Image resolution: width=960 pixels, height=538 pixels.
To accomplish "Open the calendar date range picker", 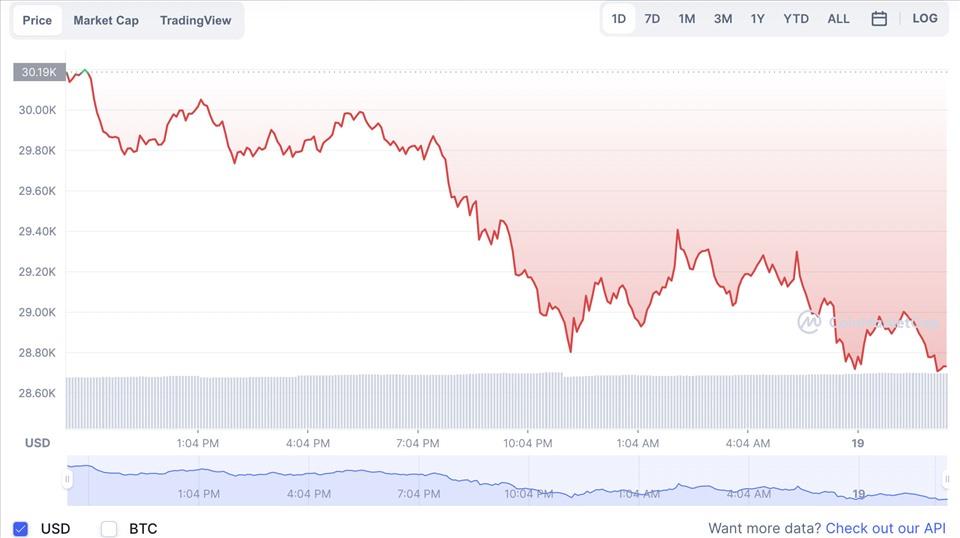I will tap(879, 19).
